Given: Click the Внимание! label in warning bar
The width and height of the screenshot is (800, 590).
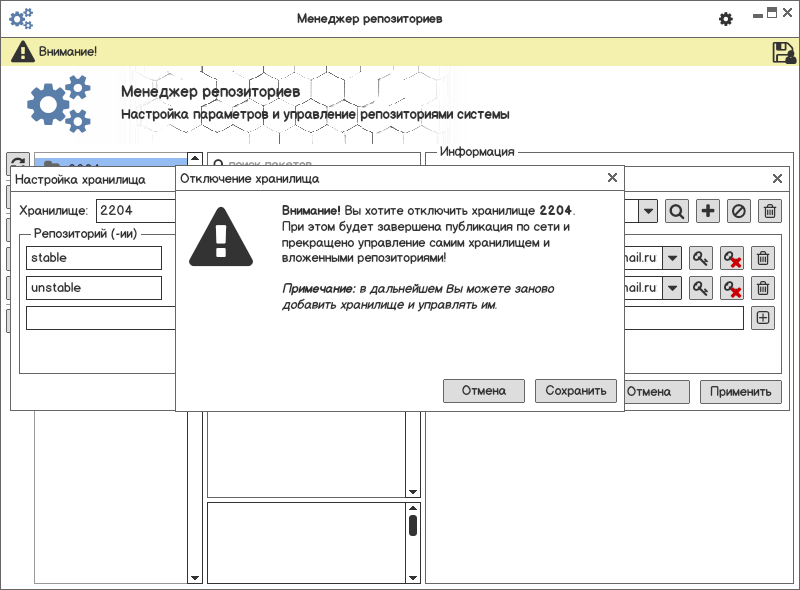Looking at the screenshot, I should point(68,52).
